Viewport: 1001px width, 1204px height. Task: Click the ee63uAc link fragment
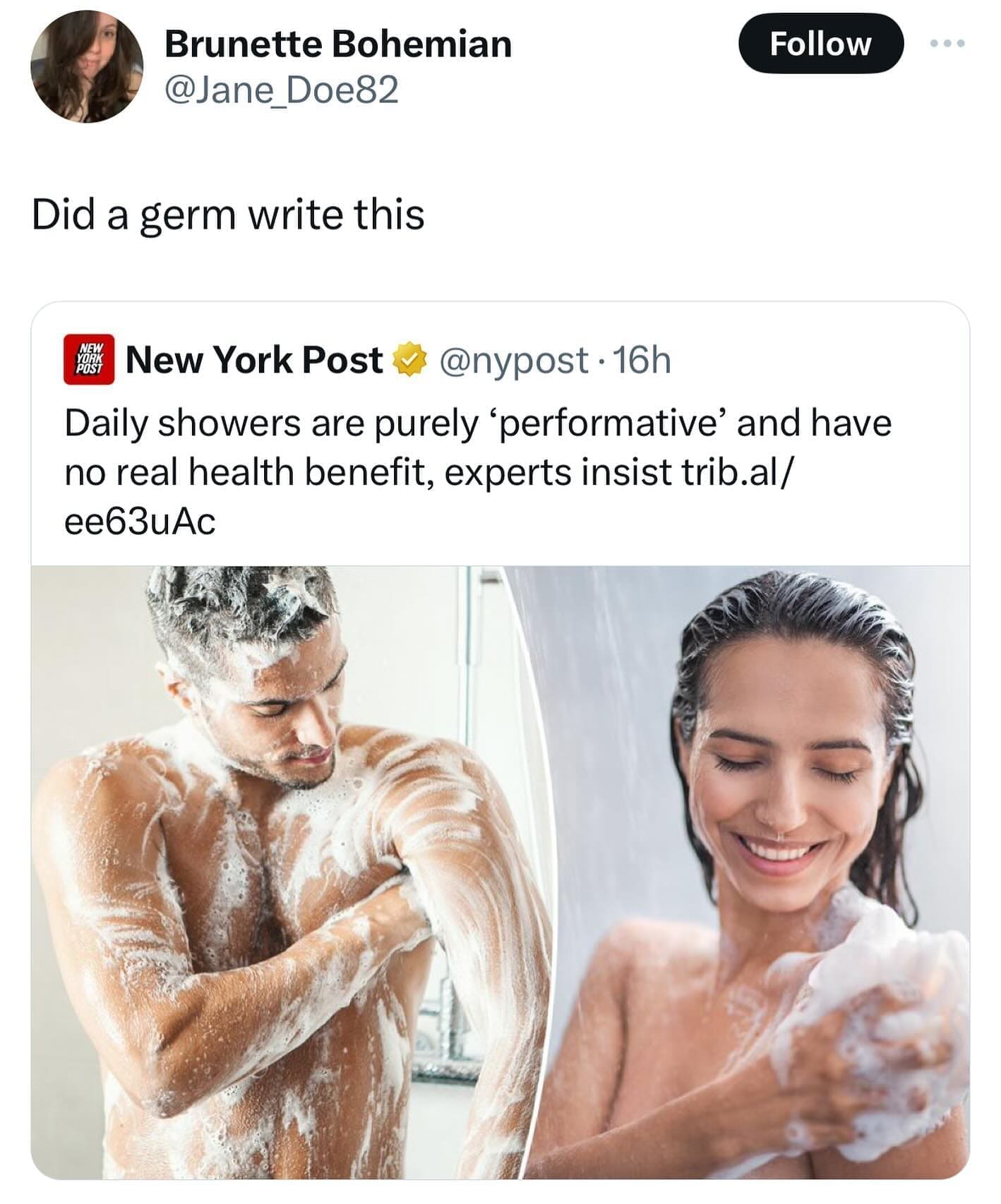[x=140, y=522]
